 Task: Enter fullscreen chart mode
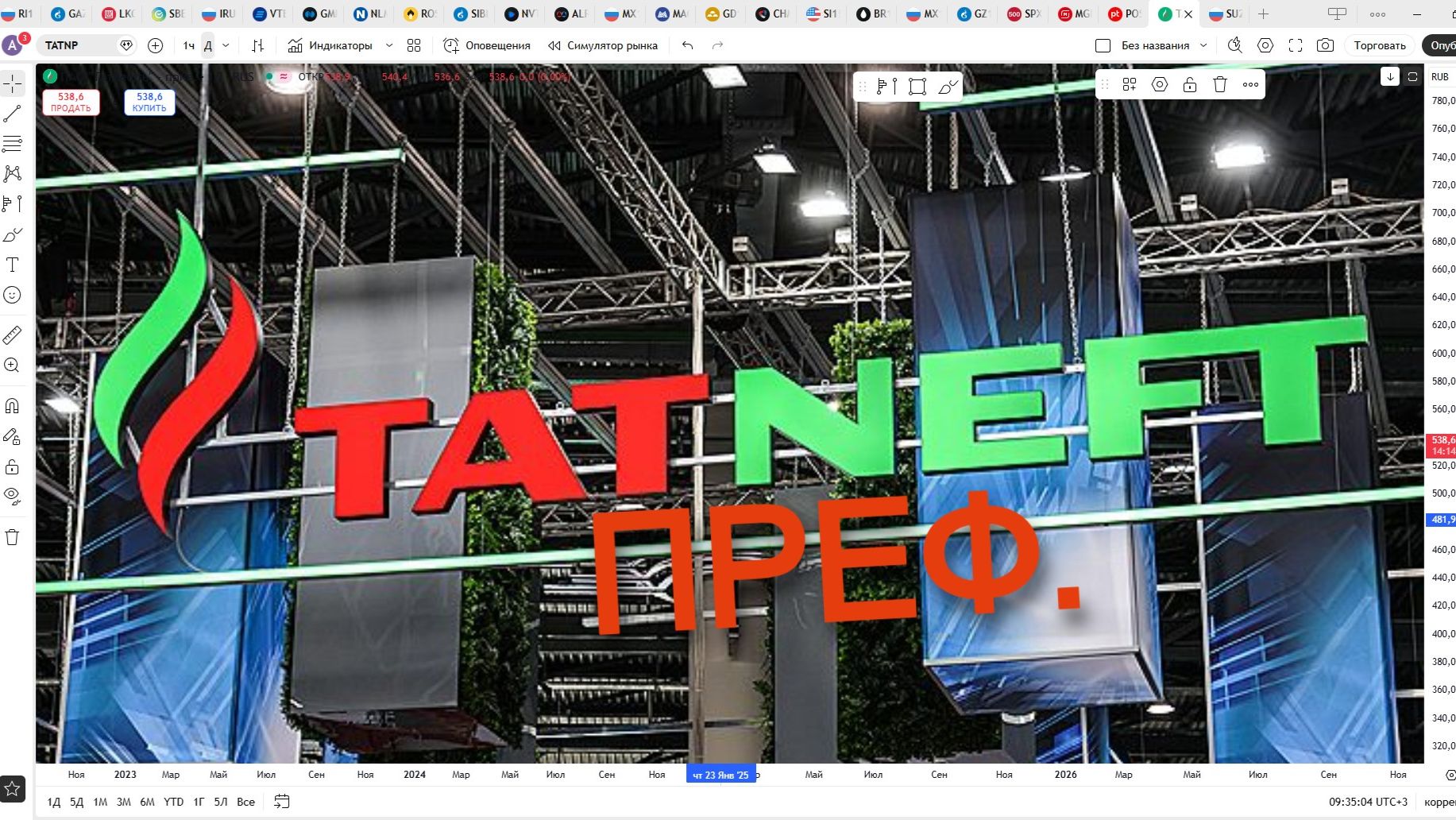[x=1296, y=45]
